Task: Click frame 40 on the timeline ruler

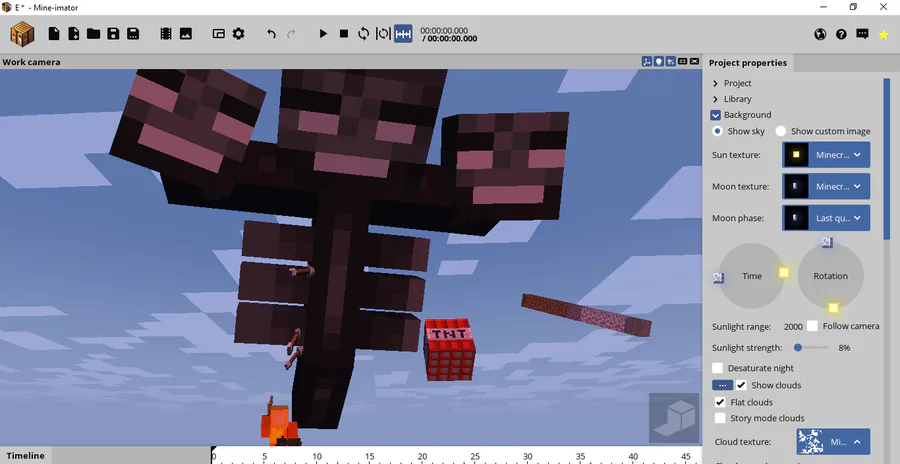Action: (x=633, y=457)
